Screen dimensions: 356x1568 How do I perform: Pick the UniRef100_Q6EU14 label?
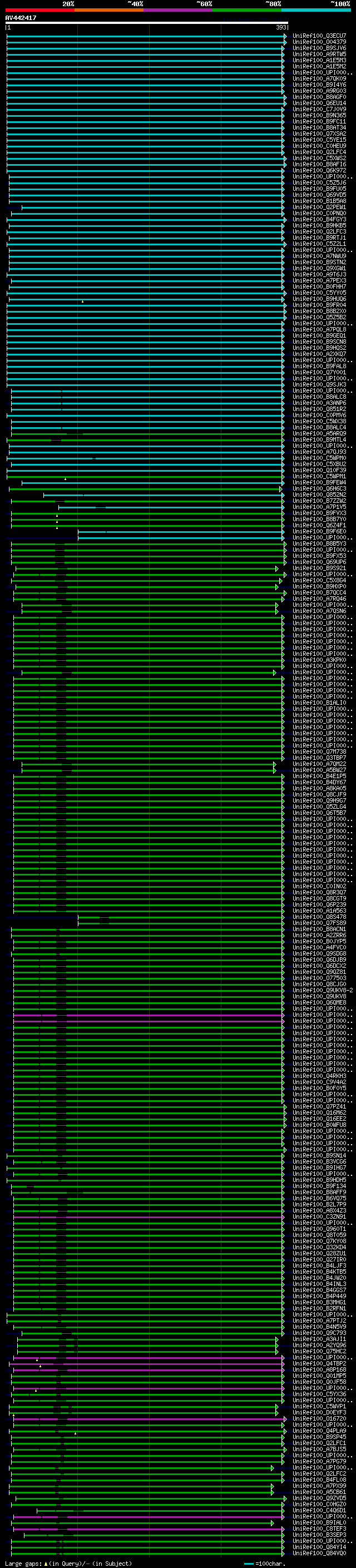pos(319,103)
